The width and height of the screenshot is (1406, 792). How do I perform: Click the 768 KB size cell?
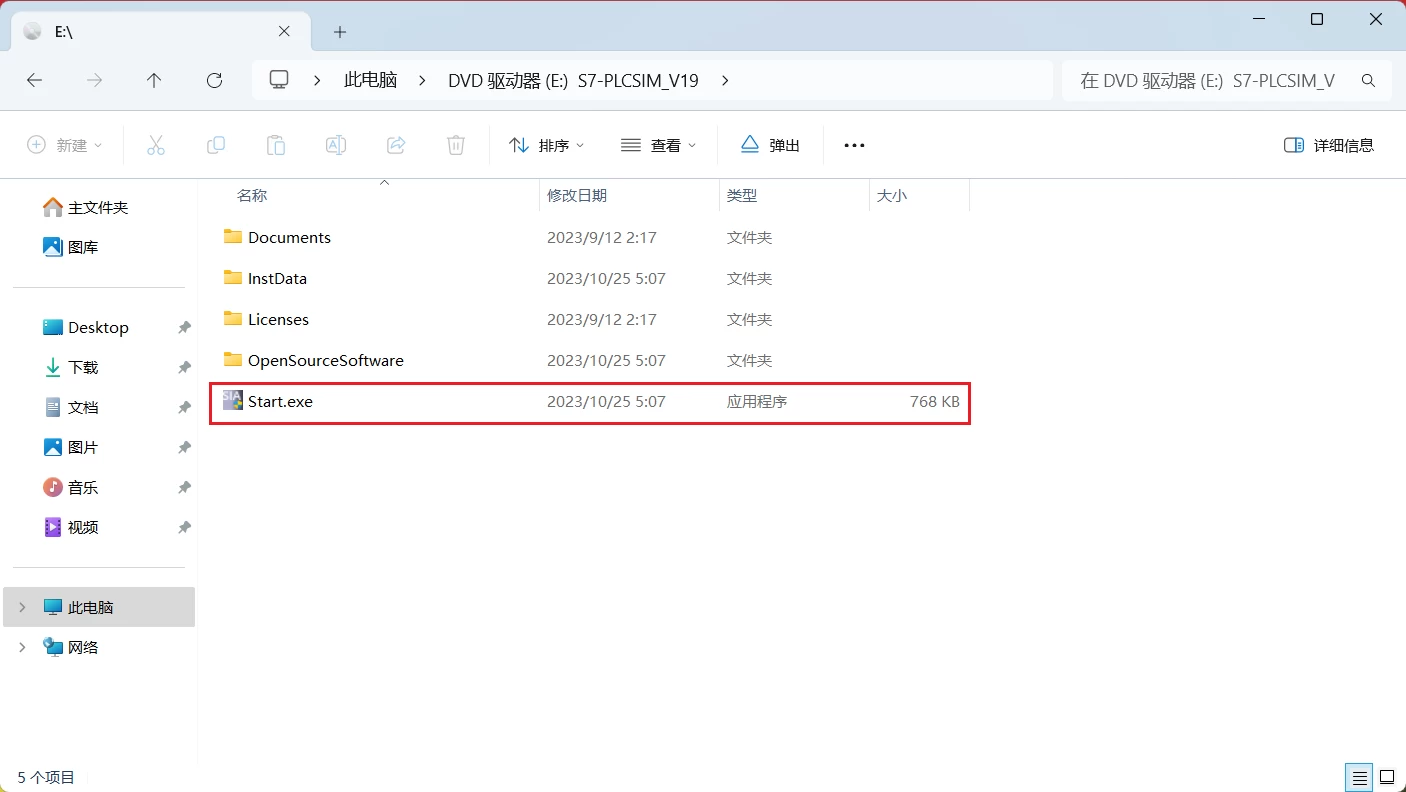[x=934, y=401]
